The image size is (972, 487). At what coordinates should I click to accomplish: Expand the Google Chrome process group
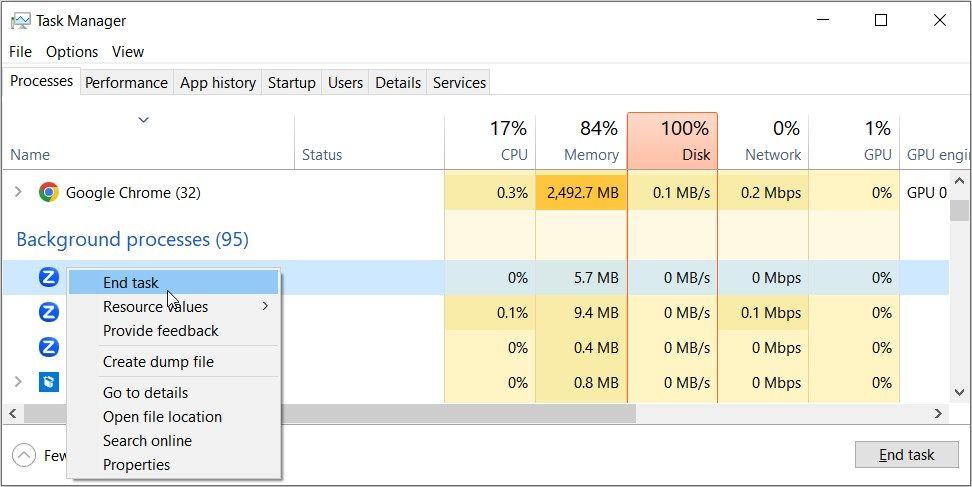[17, 192]
